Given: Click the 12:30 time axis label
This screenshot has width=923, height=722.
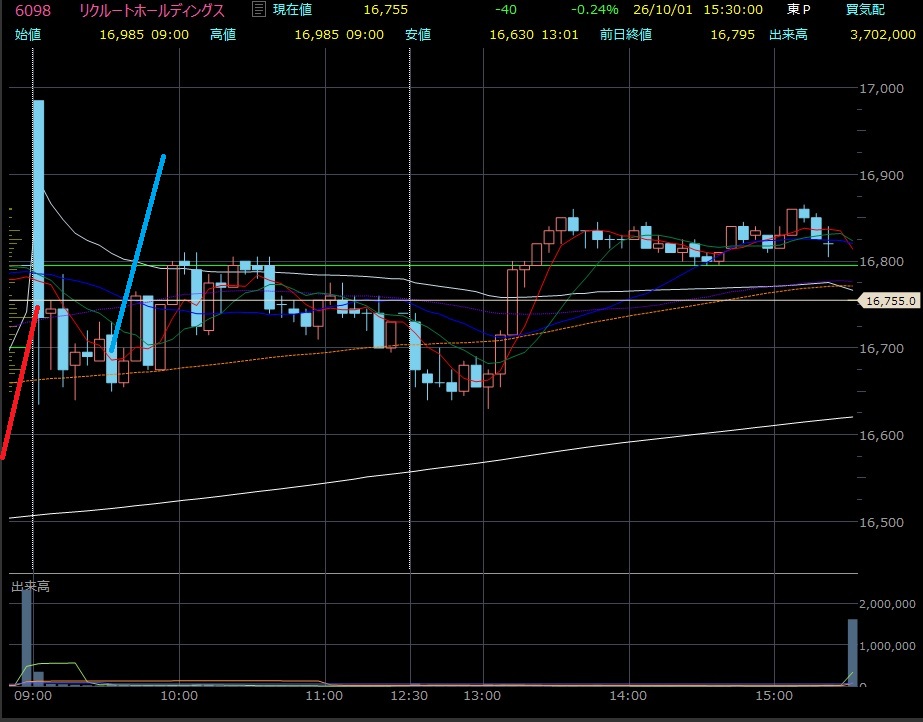Looking at the screenshot, I should coord(409,696).
